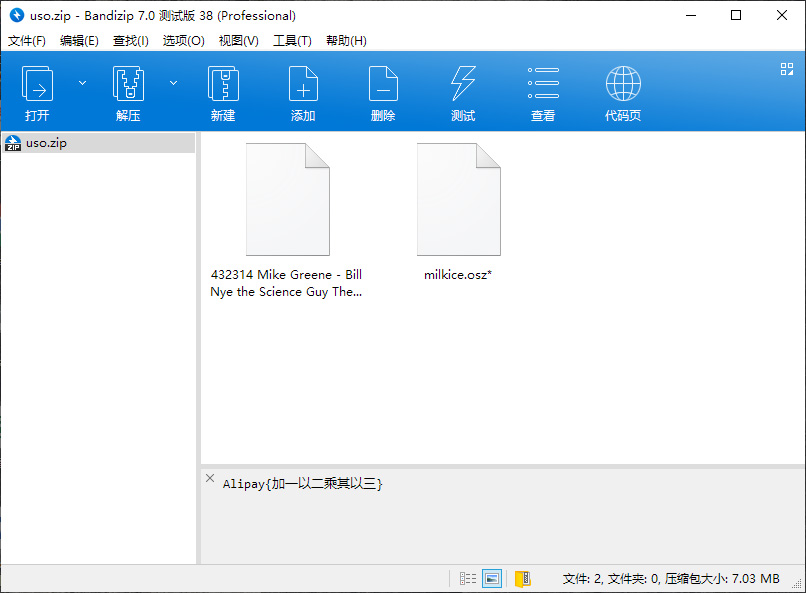Open the 新建 (New archive) tool
806x593 pixels.
(222, 90)
